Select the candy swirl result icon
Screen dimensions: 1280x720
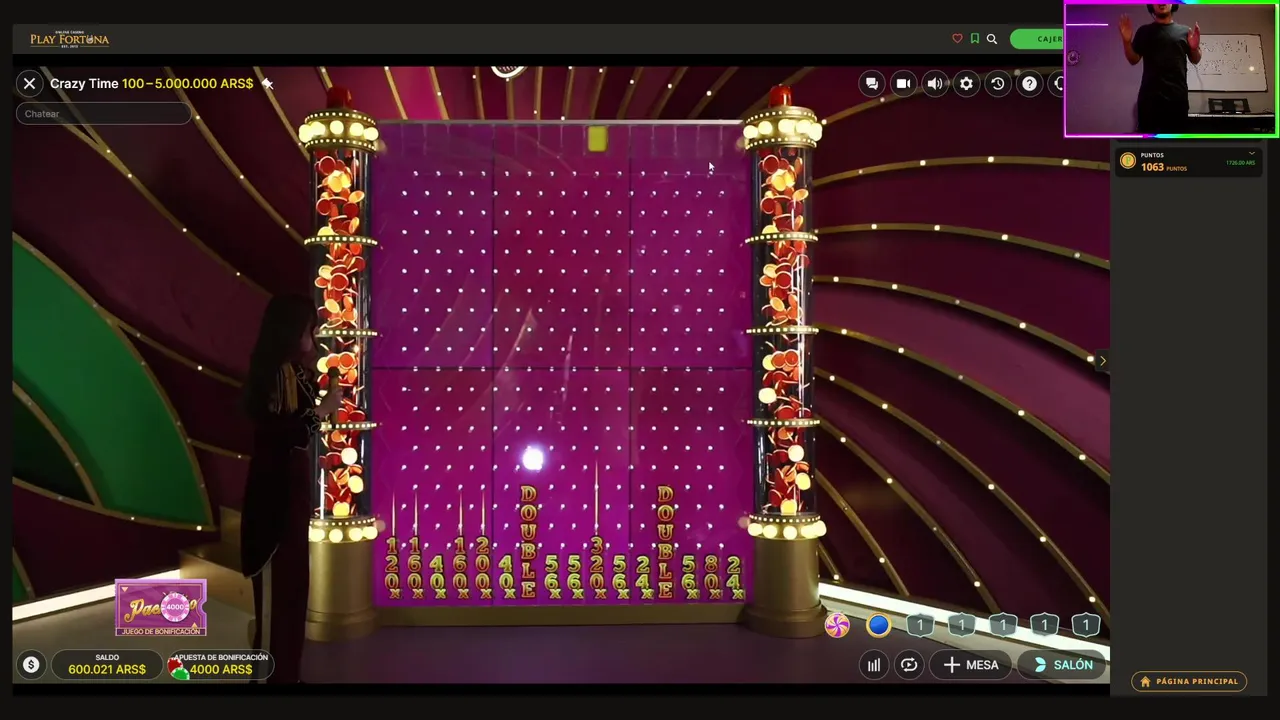837,626
